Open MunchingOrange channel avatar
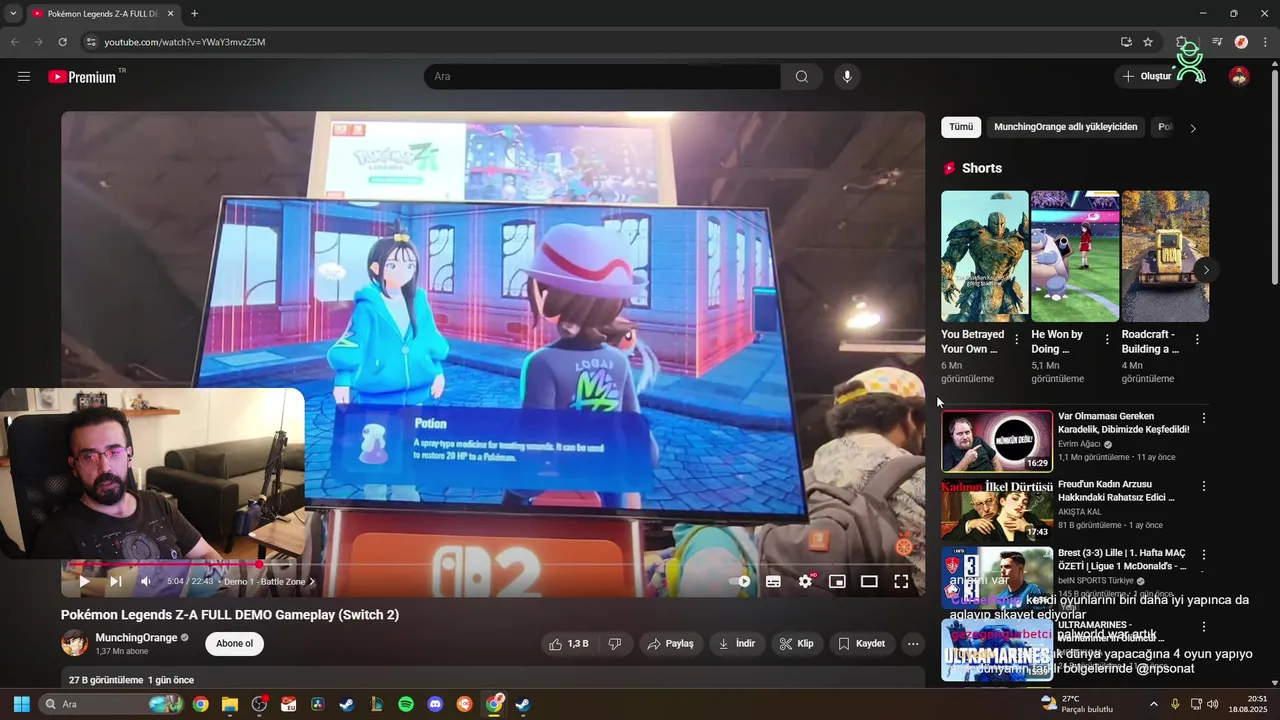Viewport: 1280px width, 720px height. (x=75, y=643)
